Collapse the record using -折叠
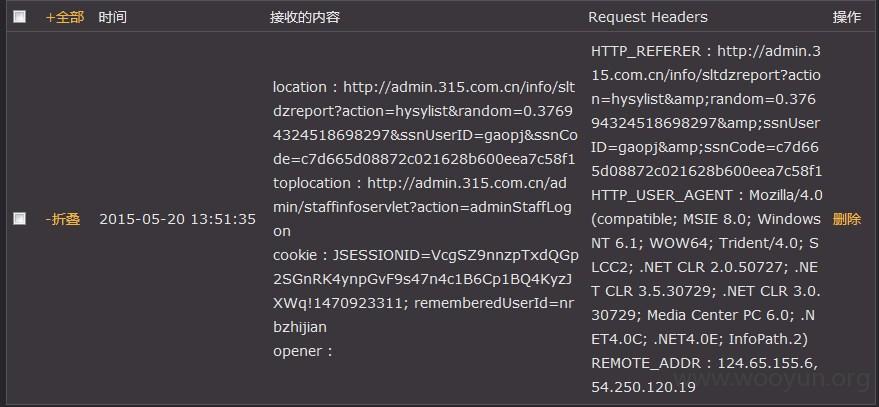The width and height of the screenshot is (879, 407). coord(63,219)
